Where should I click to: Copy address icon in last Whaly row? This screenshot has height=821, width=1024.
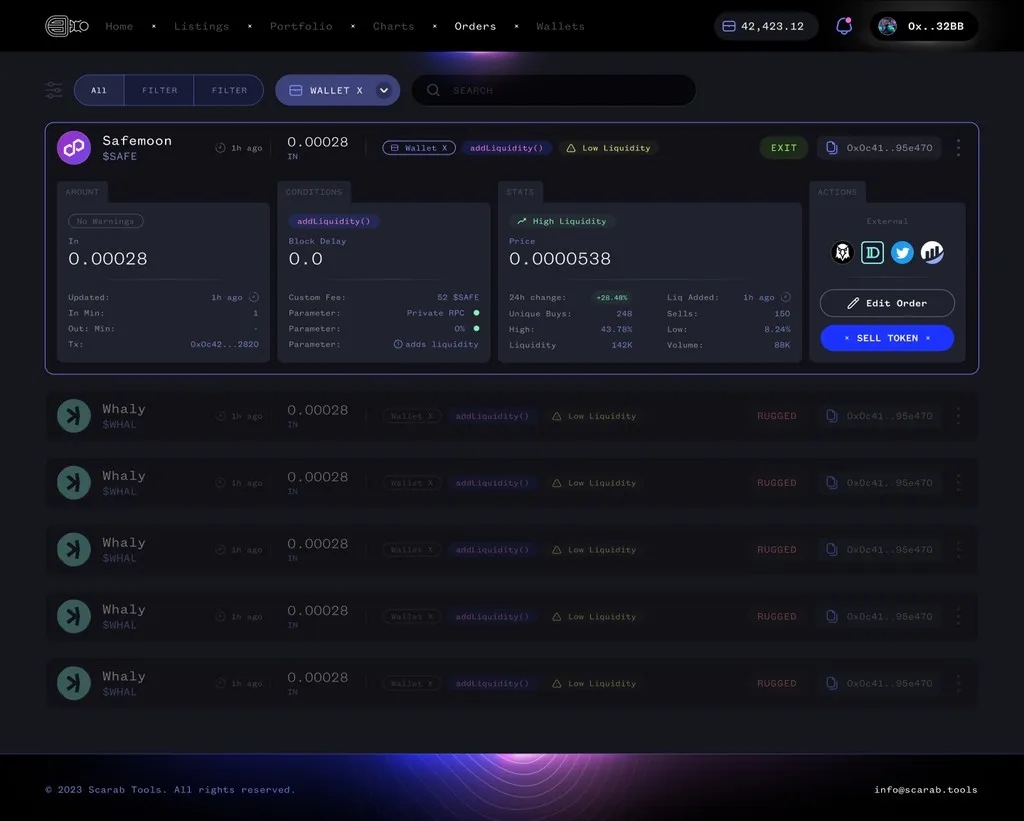[x=831, y=683]
